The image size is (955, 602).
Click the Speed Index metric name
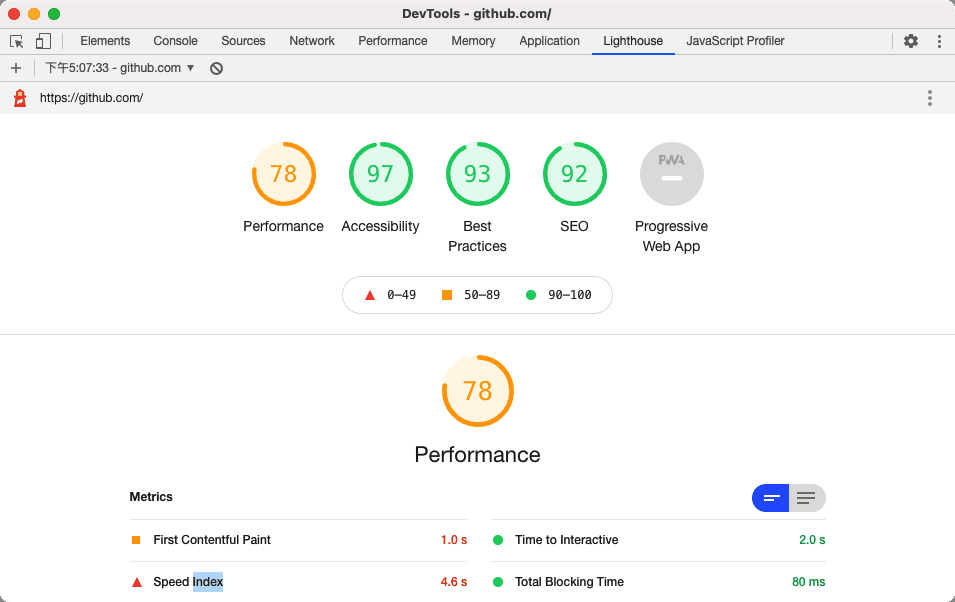188,582
